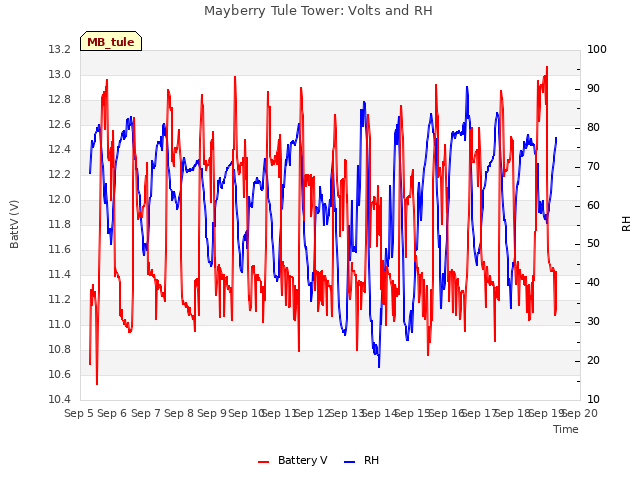This screenshot has width=640, height=480.
Task: Select the right-side RH axis title
Action: click(626, 224)
